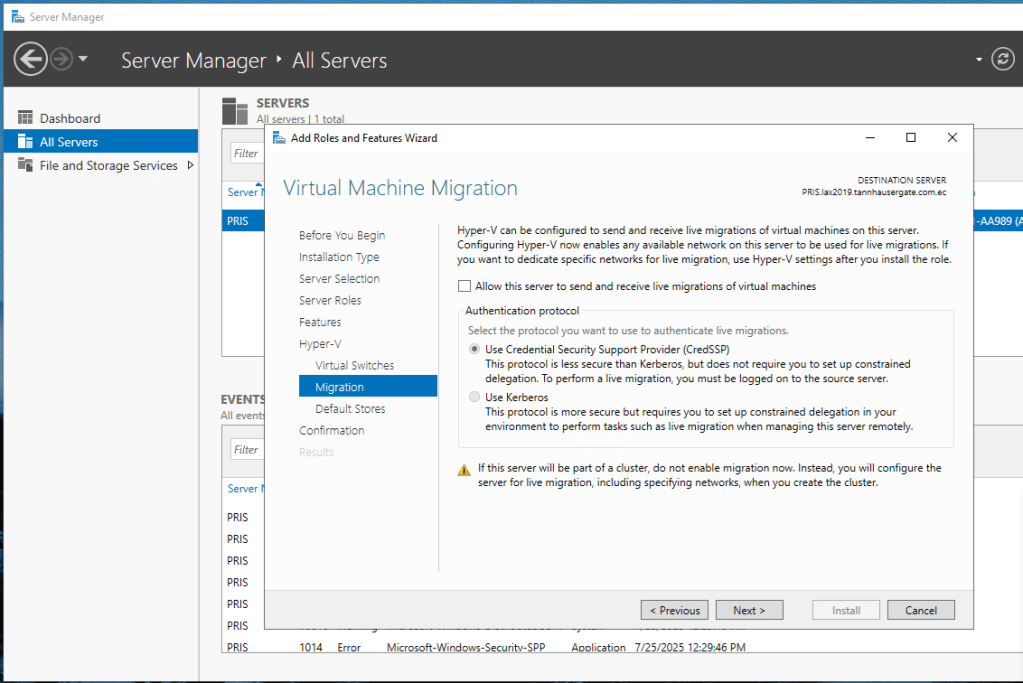Click the Server Manager title bar icon

coord(17,17)
